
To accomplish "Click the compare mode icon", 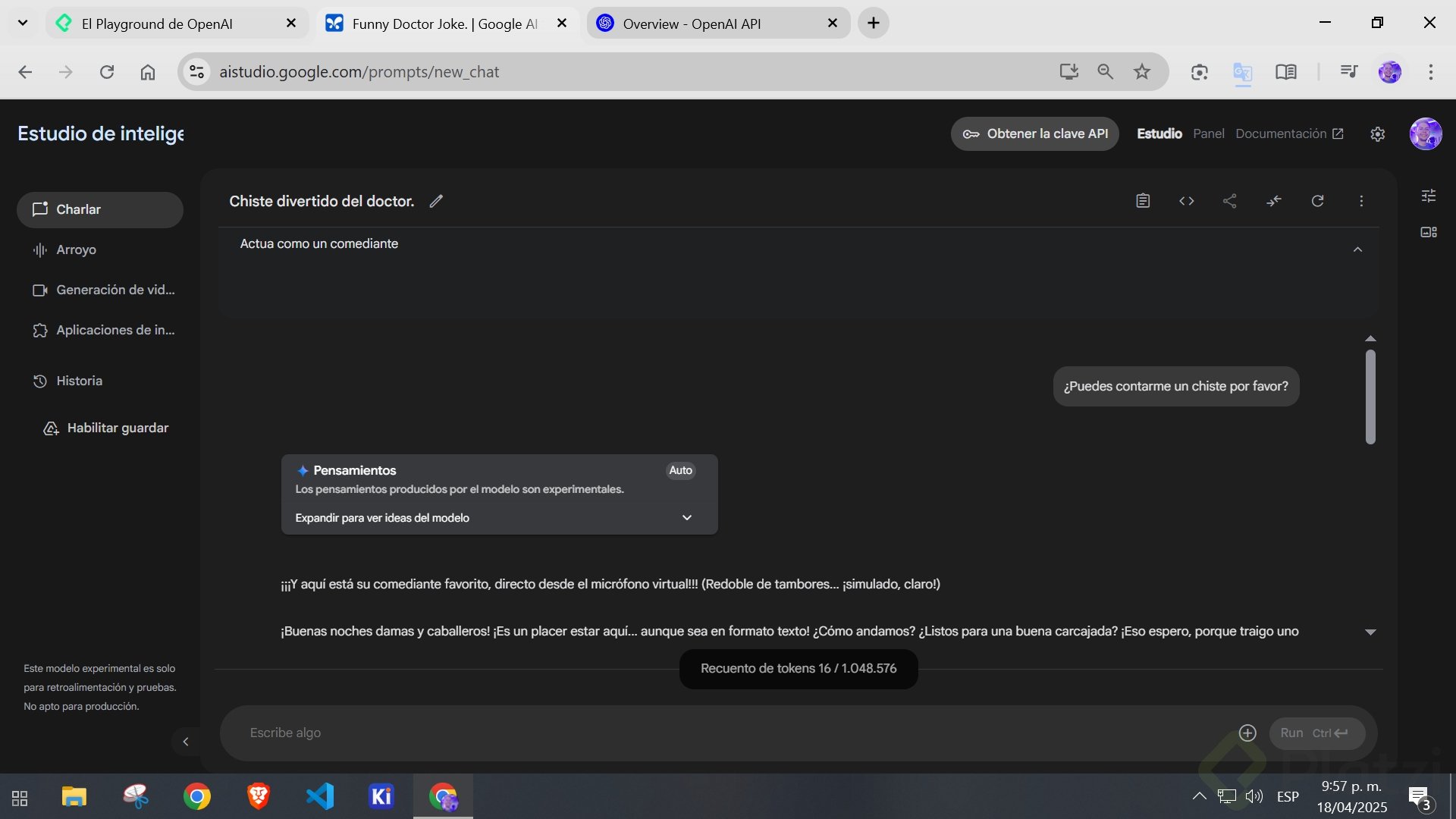I will [x=1274, y=201].
